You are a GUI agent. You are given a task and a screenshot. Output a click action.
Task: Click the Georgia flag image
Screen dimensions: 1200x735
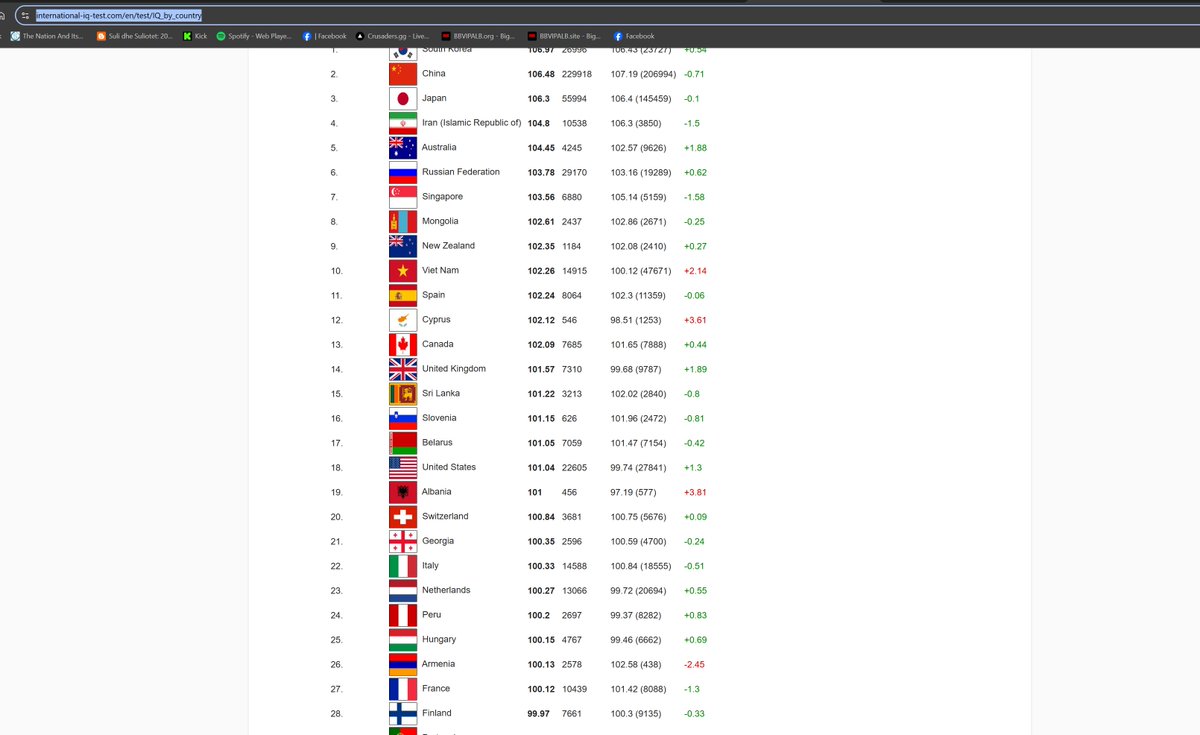(x=403, y=541)
